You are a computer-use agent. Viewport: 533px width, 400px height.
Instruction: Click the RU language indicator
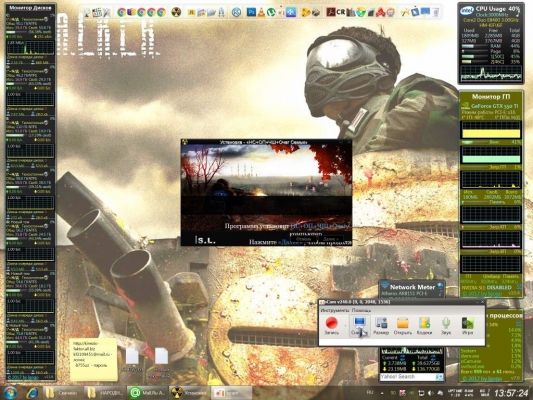coord(370,393)
